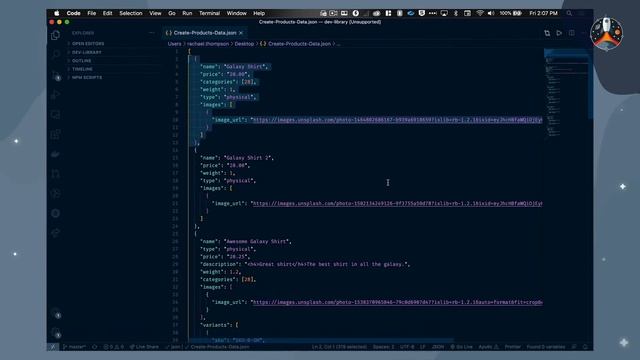Click the Run icon in editor toolbar
Viewport: 640px width, 360px height.
point(559,33)
